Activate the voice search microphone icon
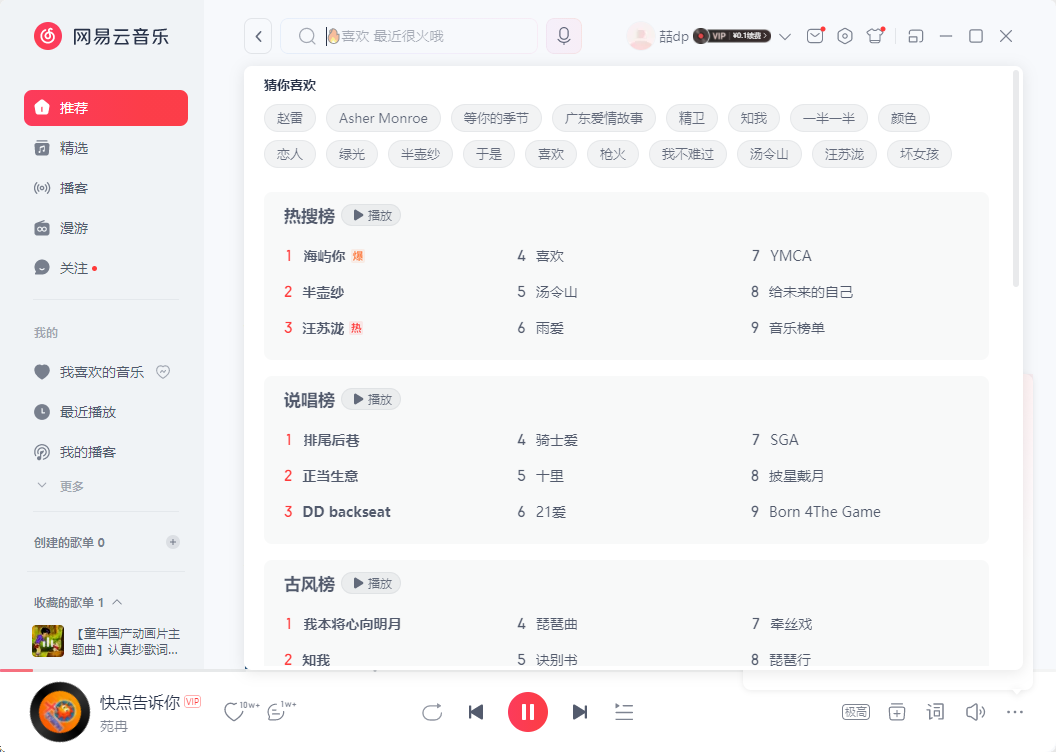This screenshot has width=1056, height=752. pyautogui.click(x=564, y=36)
